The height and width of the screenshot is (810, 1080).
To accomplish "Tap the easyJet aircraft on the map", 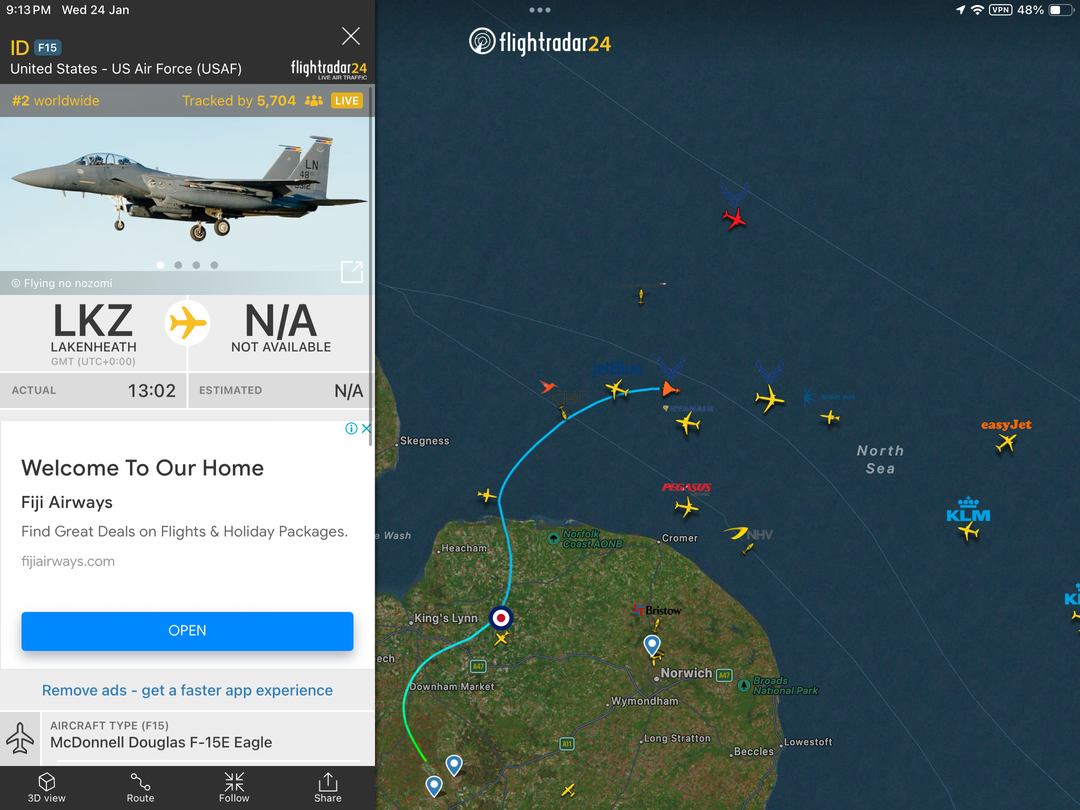I will coord(1006,442).
